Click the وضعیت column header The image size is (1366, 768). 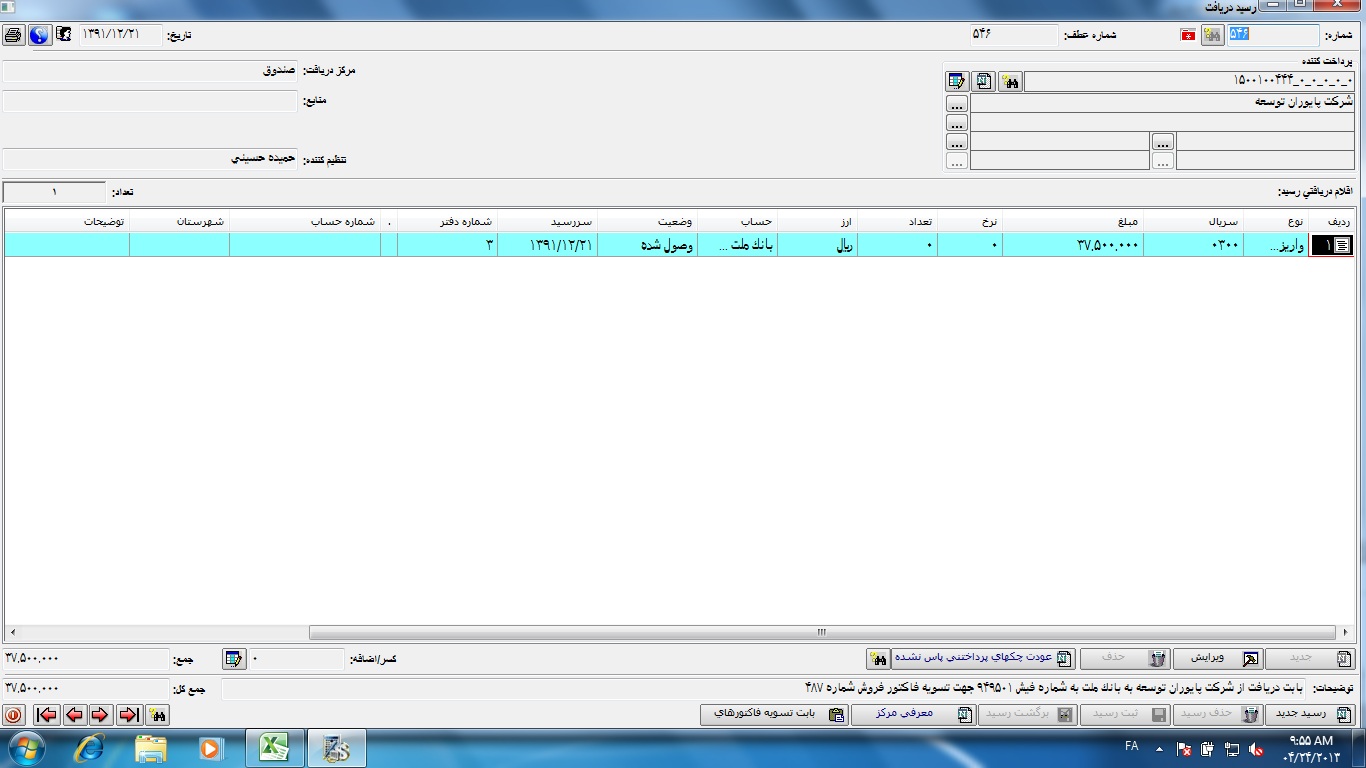(x=647, y=221)
